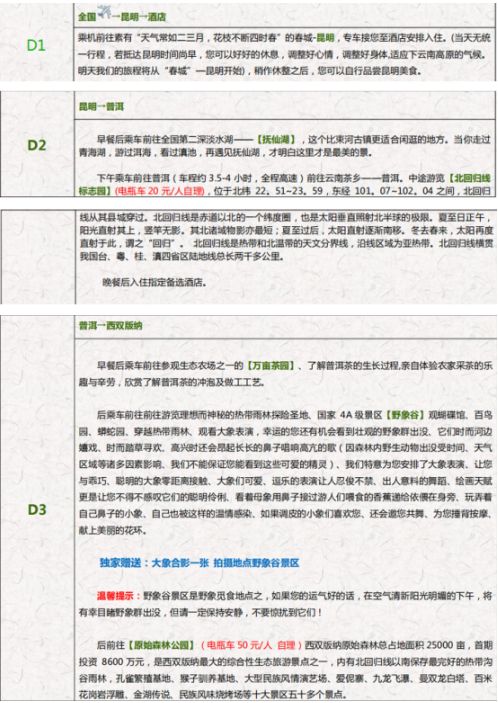Click the 【万亩茶园】 attraction name
This screenshot has width=498, height=703.
point(271,366)
